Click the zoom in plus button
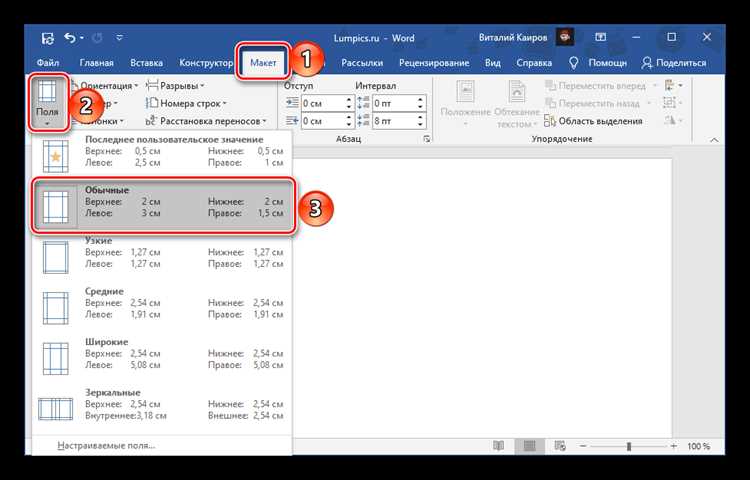 point(674,446)
